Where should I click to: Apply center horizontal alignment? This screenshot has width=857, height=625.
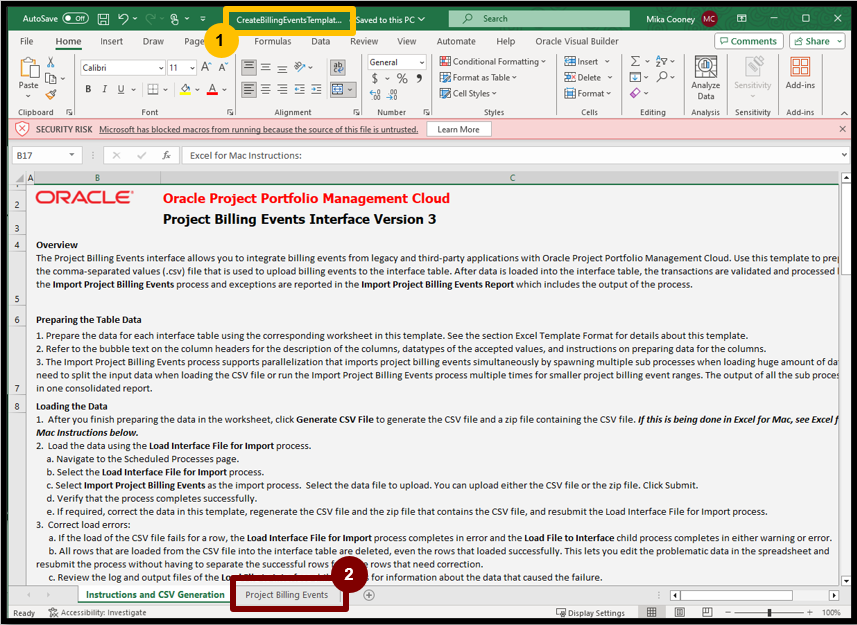266,89
